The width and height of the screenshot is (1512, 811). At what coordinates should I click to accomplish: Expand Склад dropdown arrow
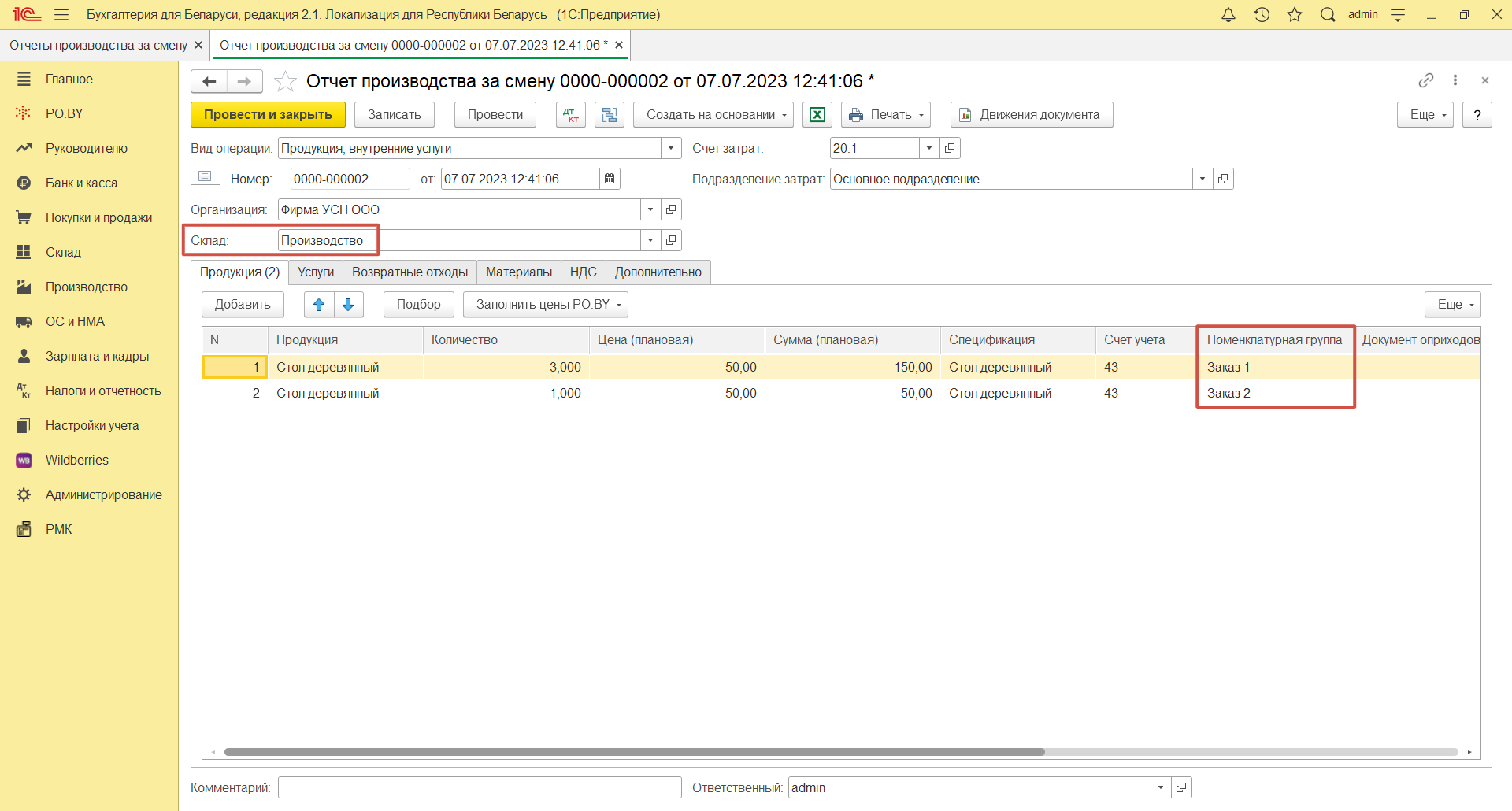click(650, 240)
